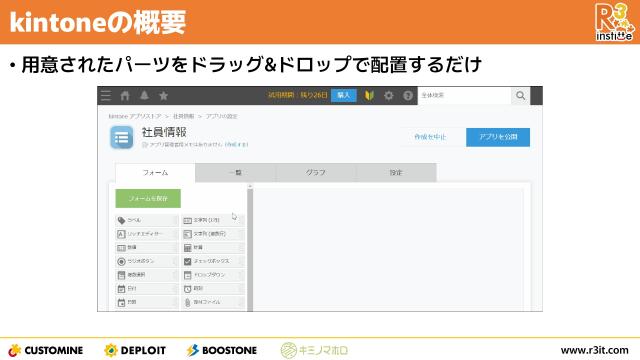The height and width of the screenshot is (360, 640).
Task: Click the green フォームを保存 button
Action: pyautogui.click(x=148, y=198)
